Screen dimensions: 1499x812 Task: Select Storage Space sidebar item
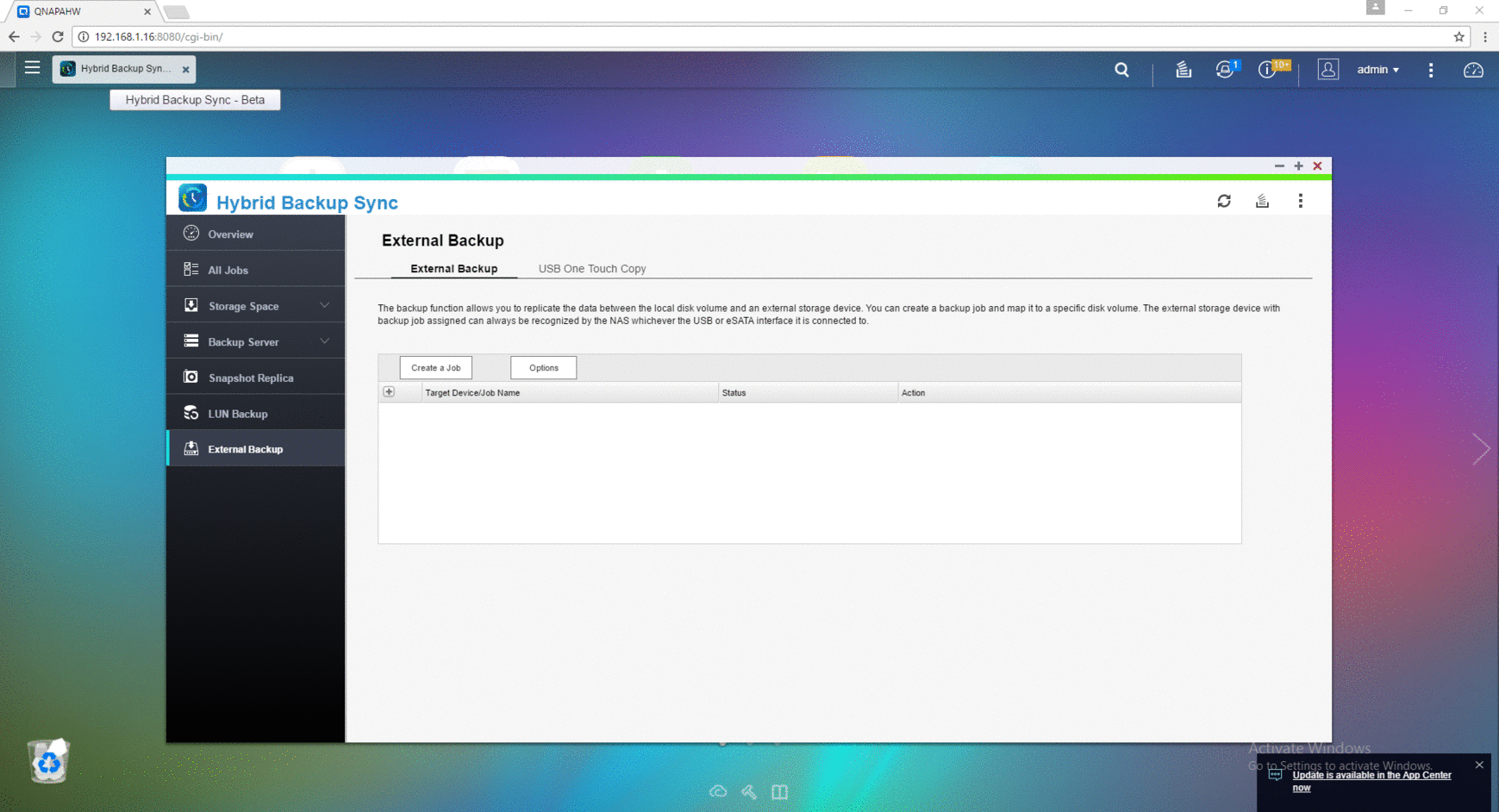coord(256,306)
